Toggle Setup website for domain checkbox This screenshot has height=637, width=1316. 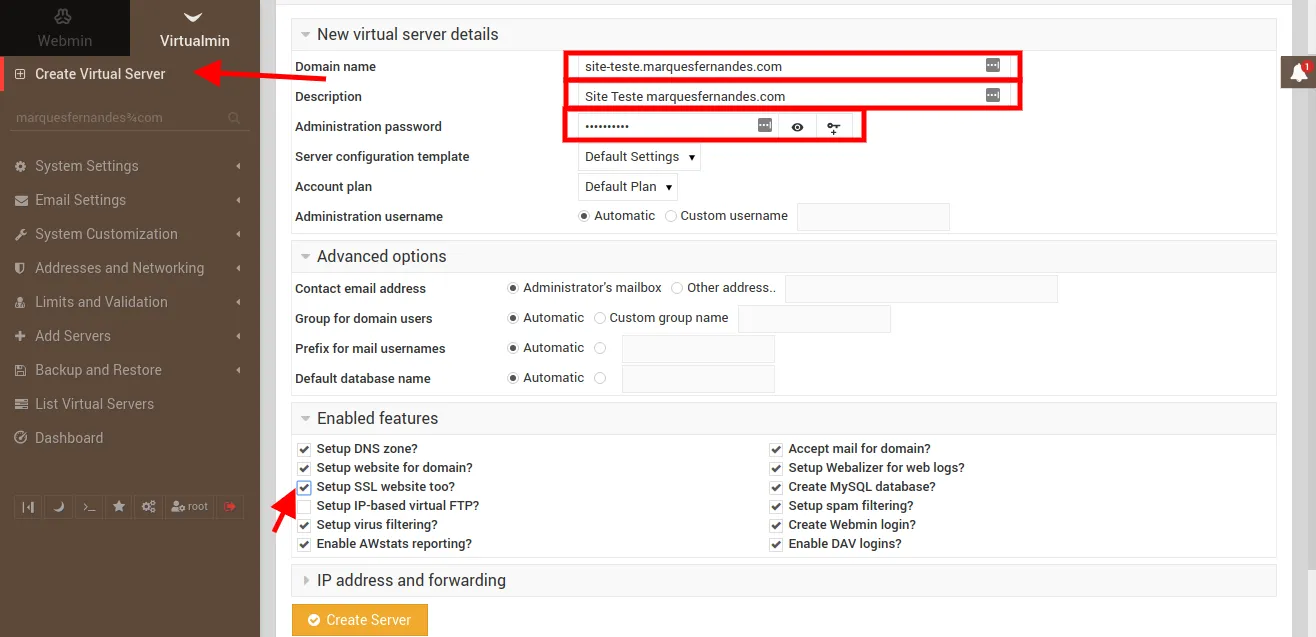pos(304,468)
